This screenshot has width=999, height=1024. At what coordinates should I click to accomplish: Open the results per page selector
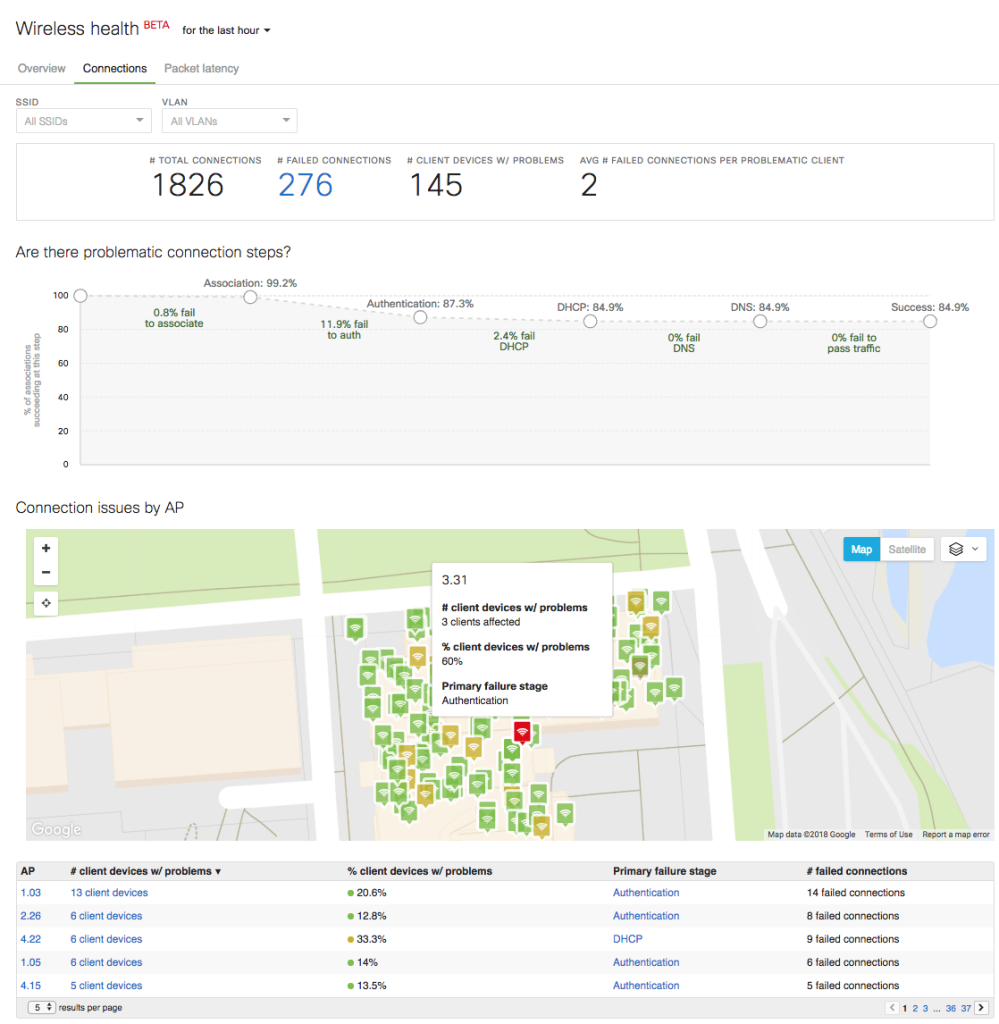[42, 1007]
